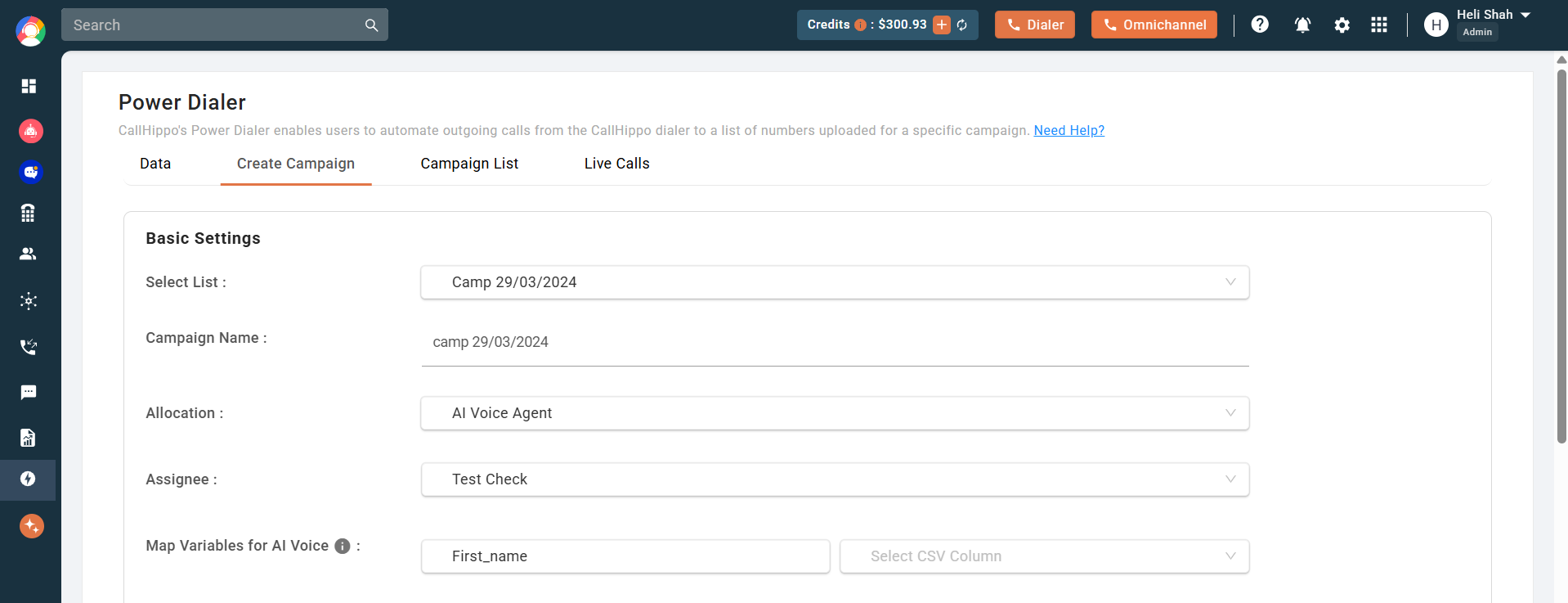Add credits with the plus icon
This screenshot has height=603, width=1568.
click(942, 25)
